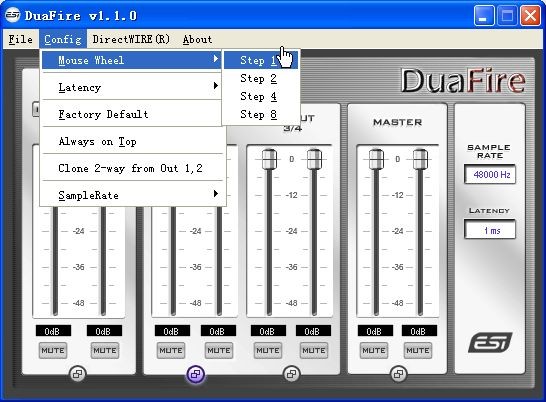Close the open Config menu in menu bar

coord(63,39)
